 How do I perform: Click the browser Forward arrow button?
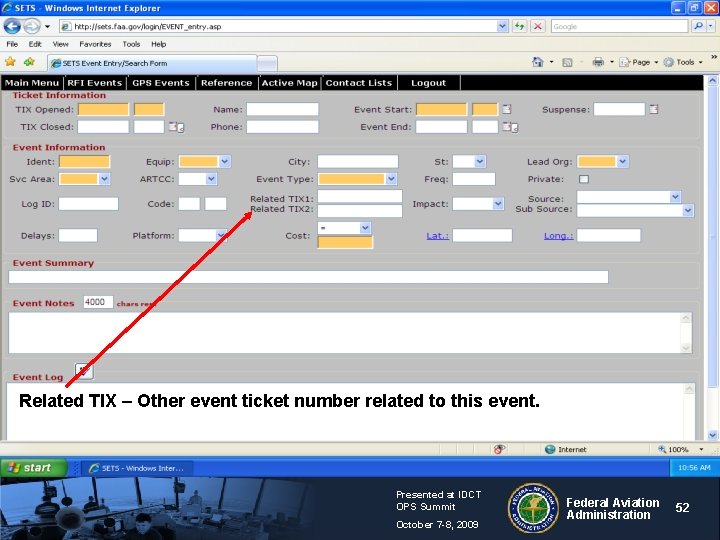pyautogui.click(x=31, y=26)
